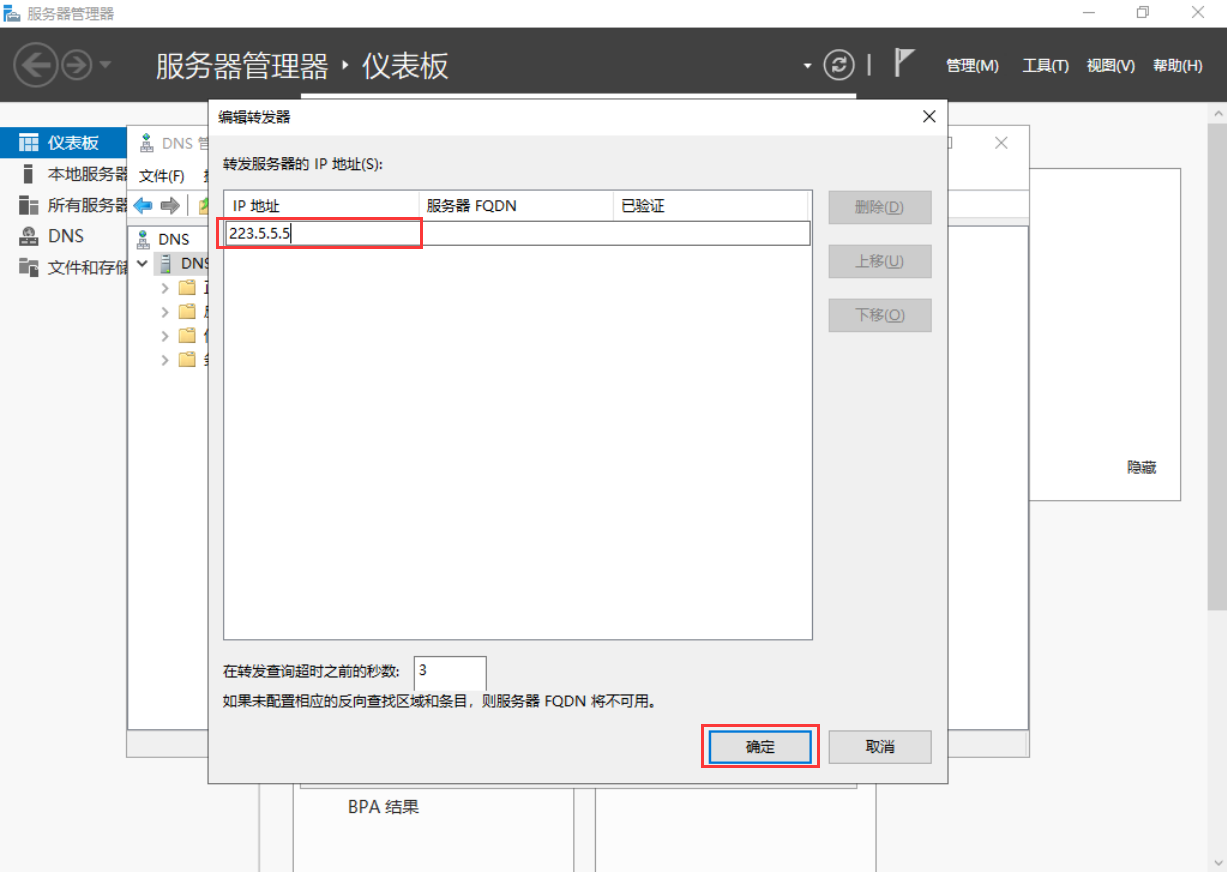
Task: Open the 工具(T) menu
Action: click(1045, 66)
